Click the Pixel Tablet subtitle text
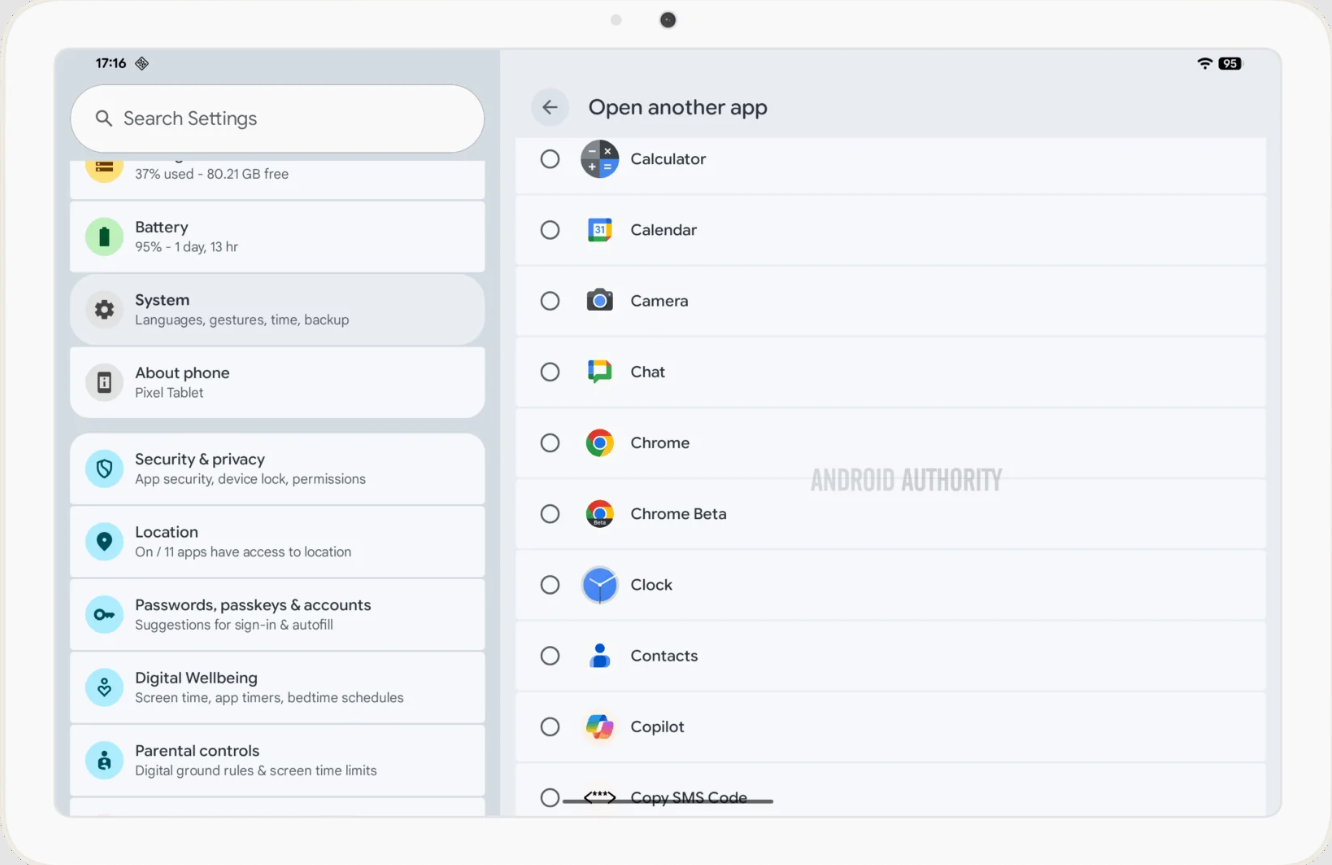Screen dimensions: 1332x865 pyautogui.click(x=169, y=393)
